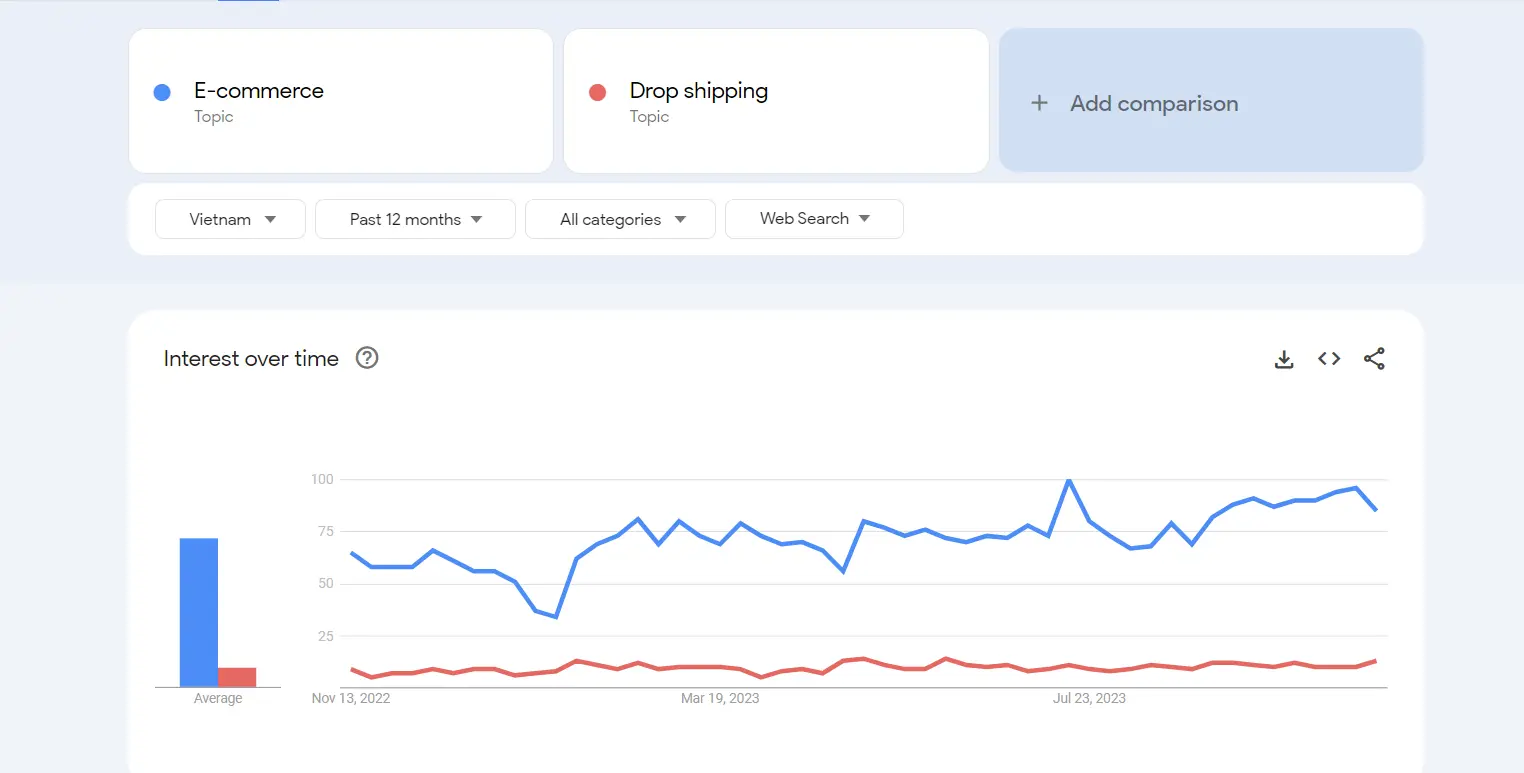Open the Vietnam region dropdown
Screen dimensions: 1524x773
coord(229,218)
